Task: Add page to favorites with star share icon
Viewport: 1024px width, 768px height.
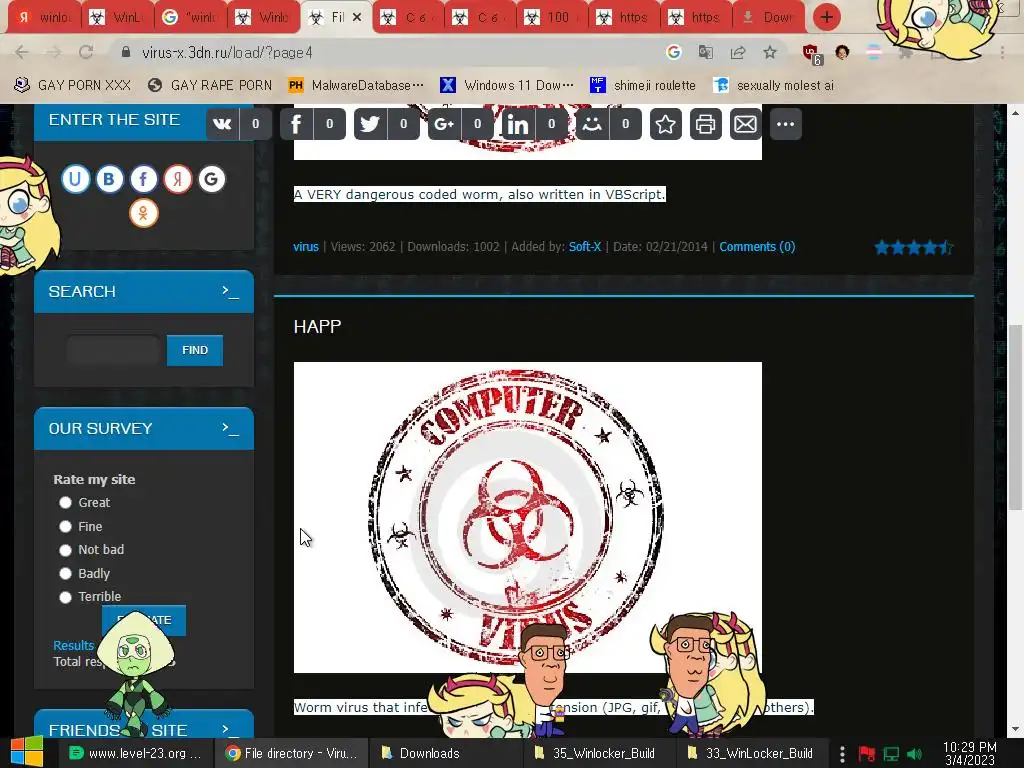Action: point(665,124)
